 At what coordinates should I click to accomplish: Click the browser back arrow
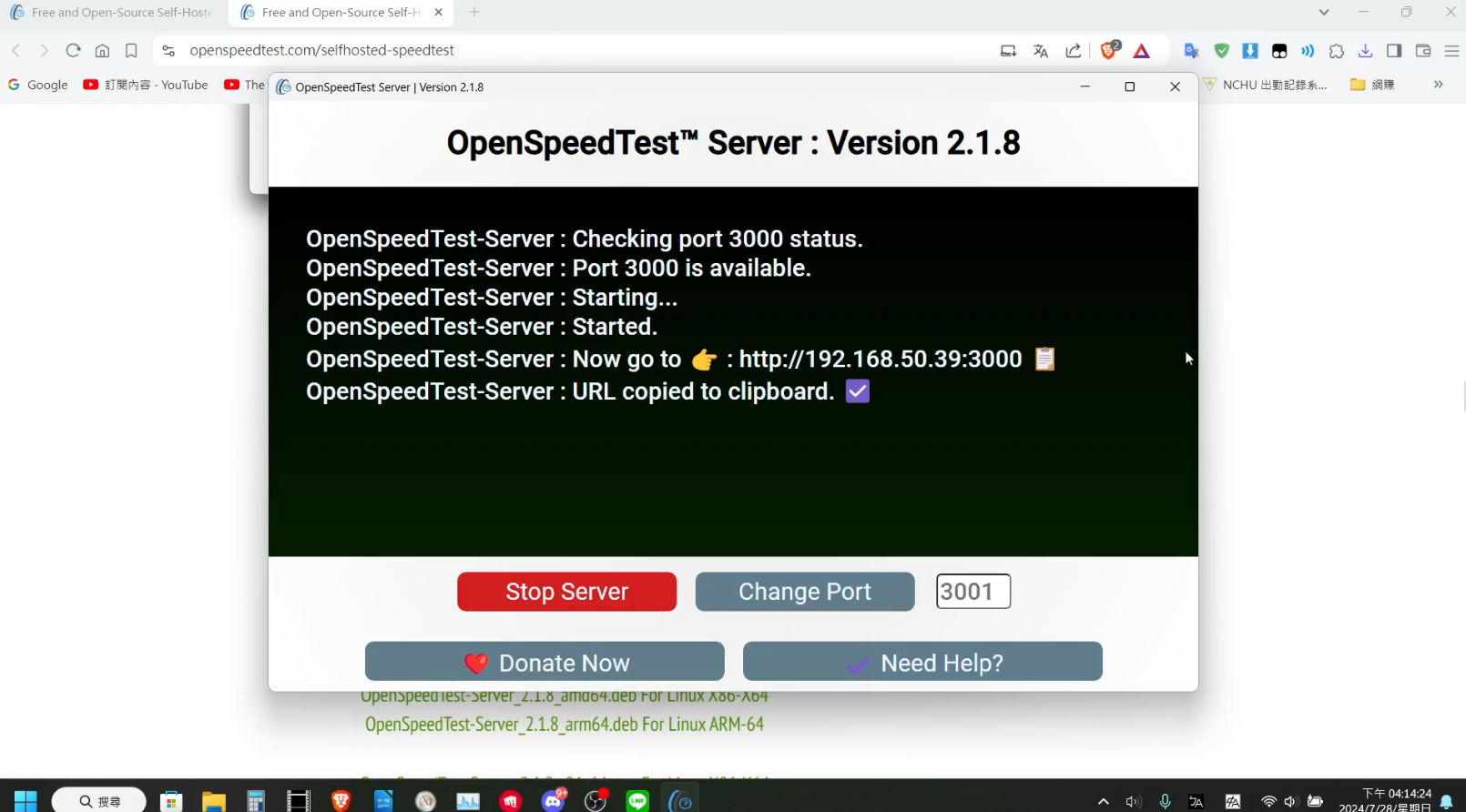click(16, 50)
